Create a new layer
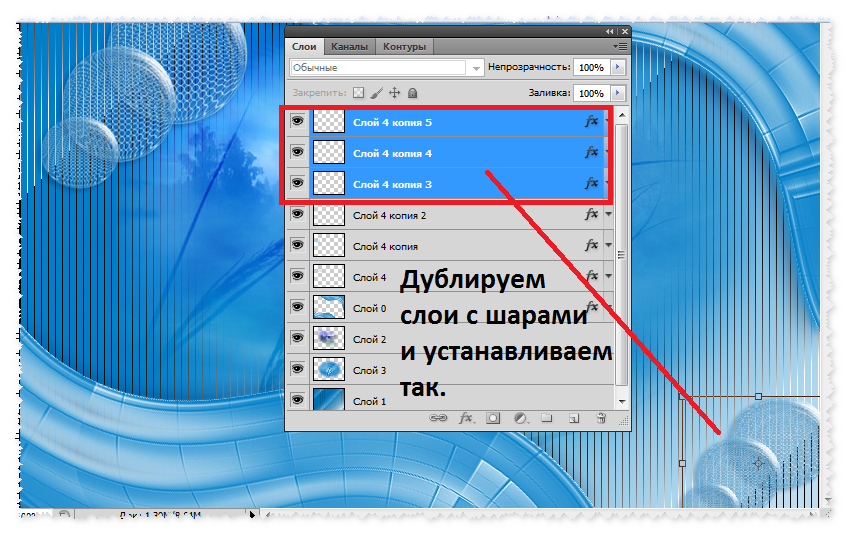This screenshot has width=850, height=535. [574, 418]
